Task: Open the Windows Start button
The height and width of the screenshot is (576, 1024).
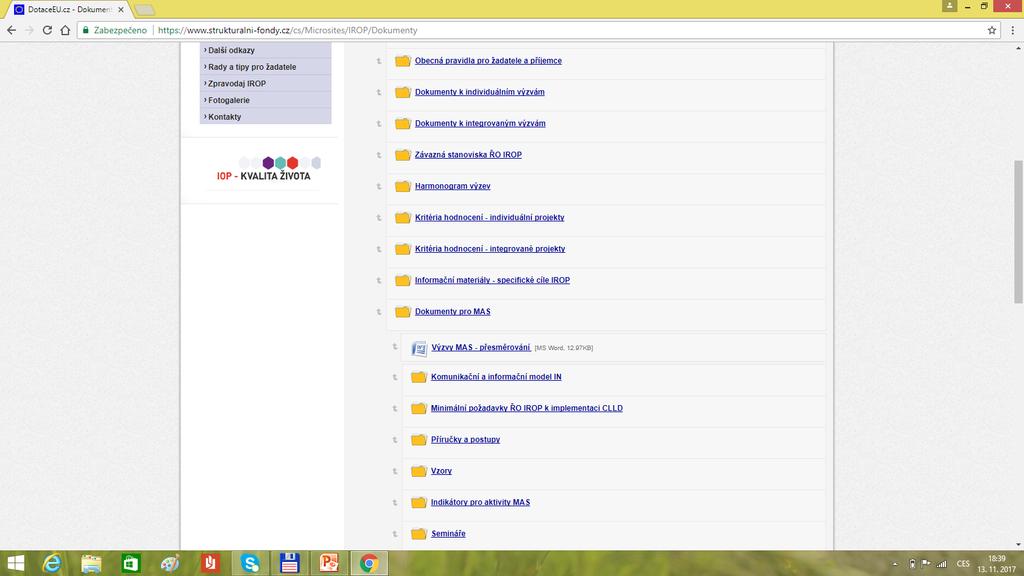Action: [x=15, y=563]
